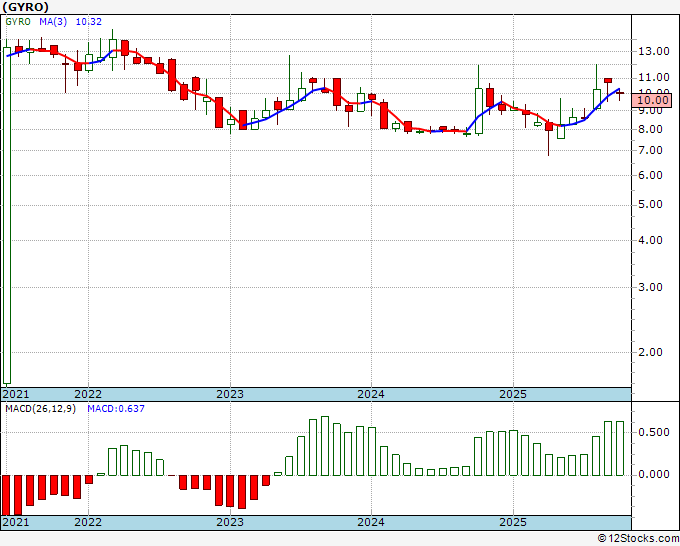Open the 12Stocks.com copyright link
680x546 pixels.
(638, 538)
